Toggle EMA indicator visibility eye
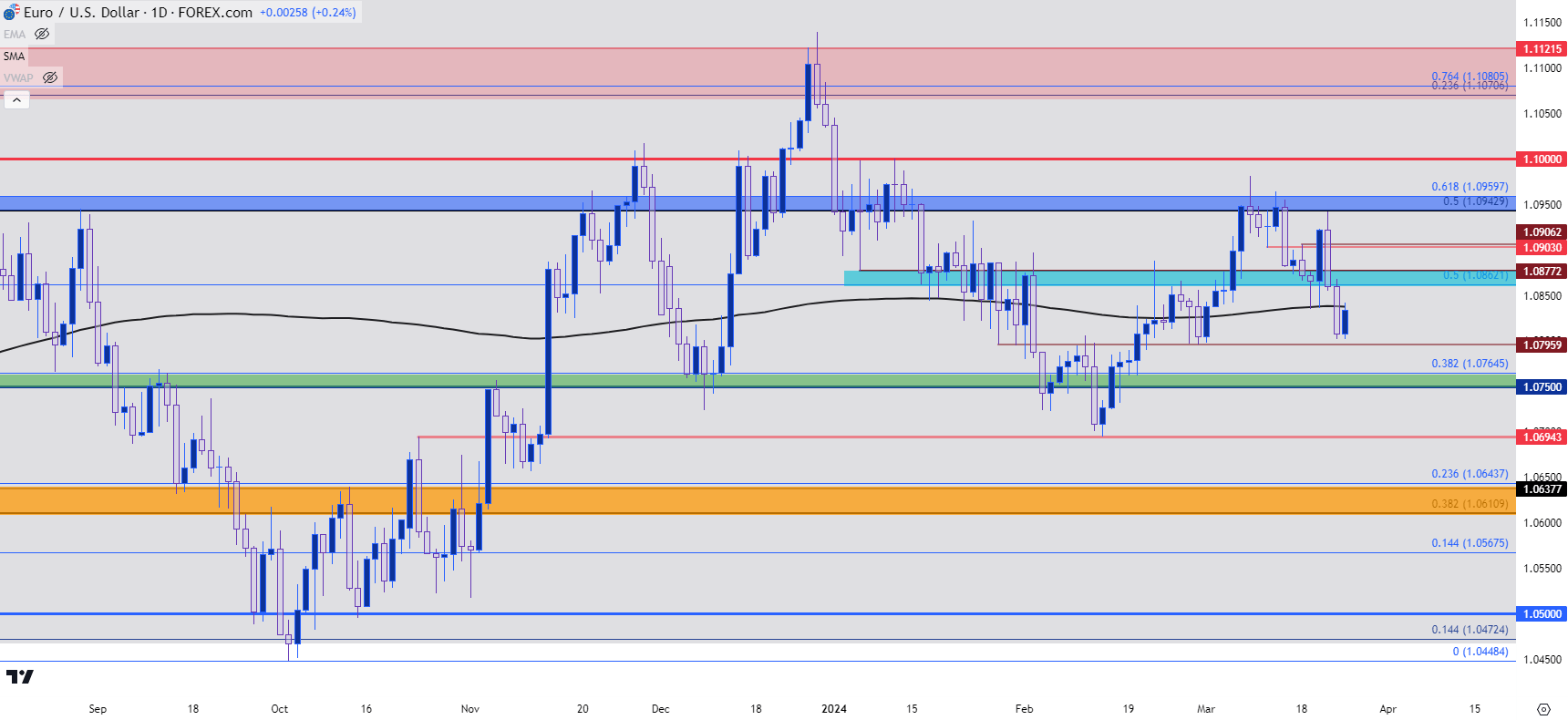 pos(42,35)
